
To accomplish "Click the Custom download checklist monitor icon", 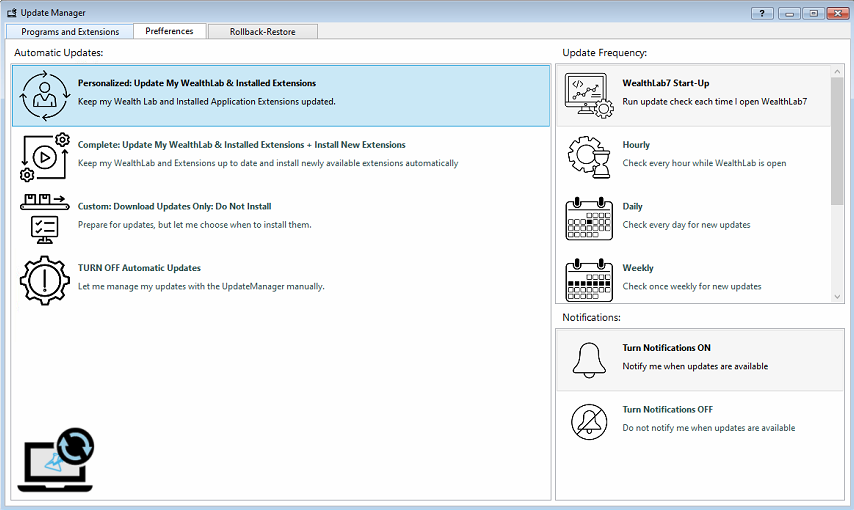I will [x=44, y=218].
